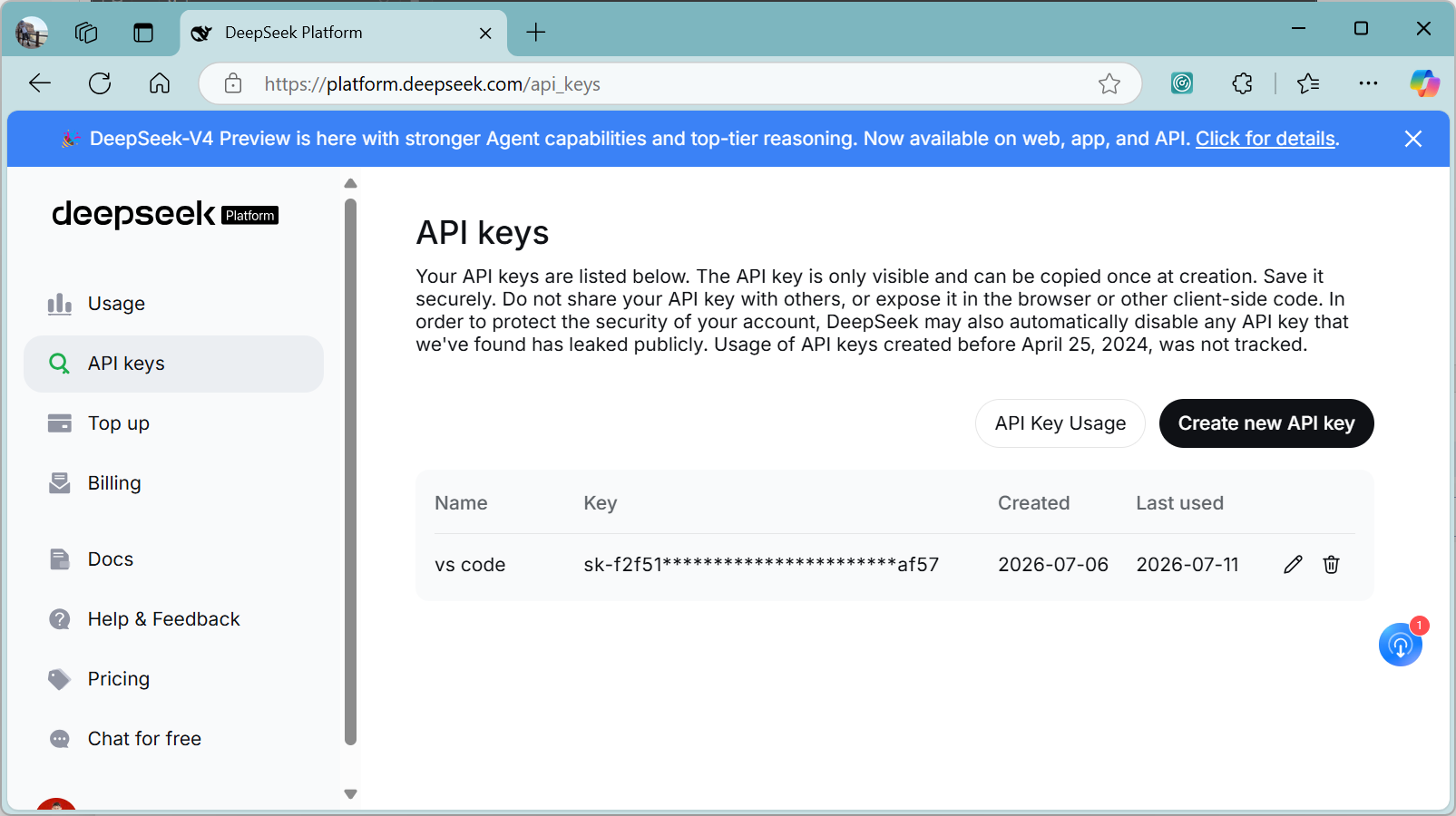Click the Docs document icon
The image size is (1456, 816).
click(60, 559)
